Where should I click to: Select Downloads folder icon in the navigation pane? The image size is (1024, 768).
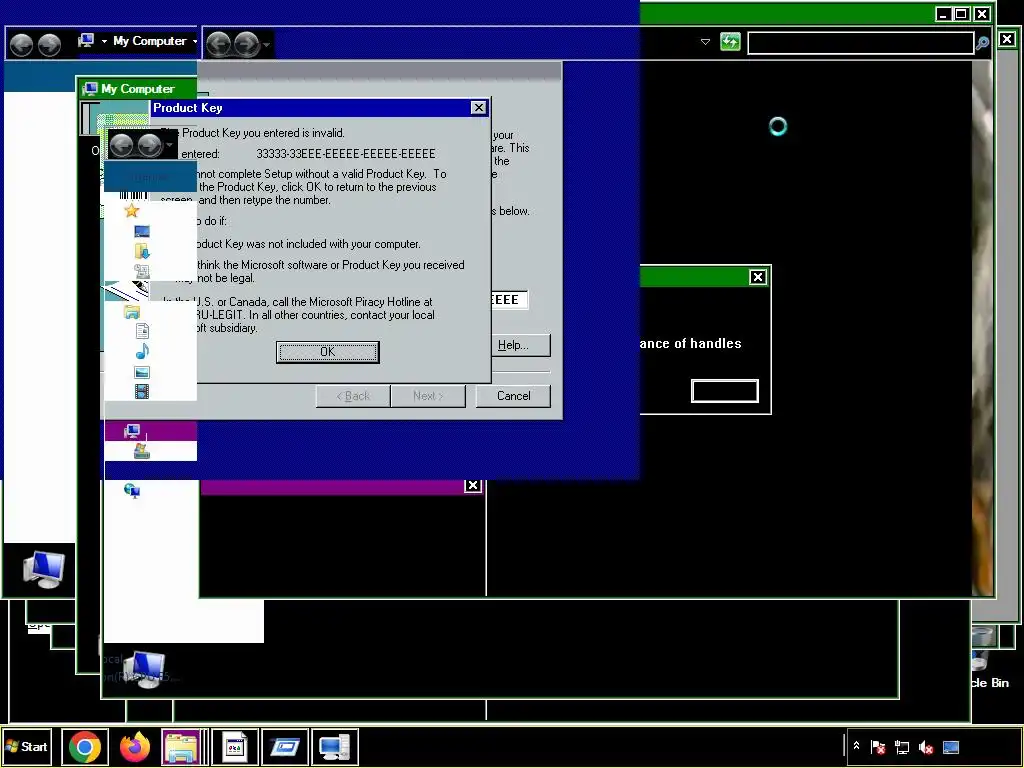[x=142, y=251]
